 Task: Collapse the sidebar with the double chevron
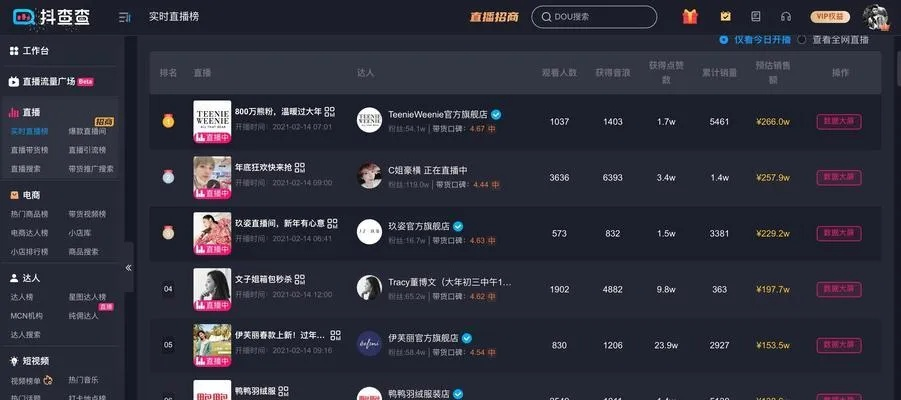coord(128,267)
